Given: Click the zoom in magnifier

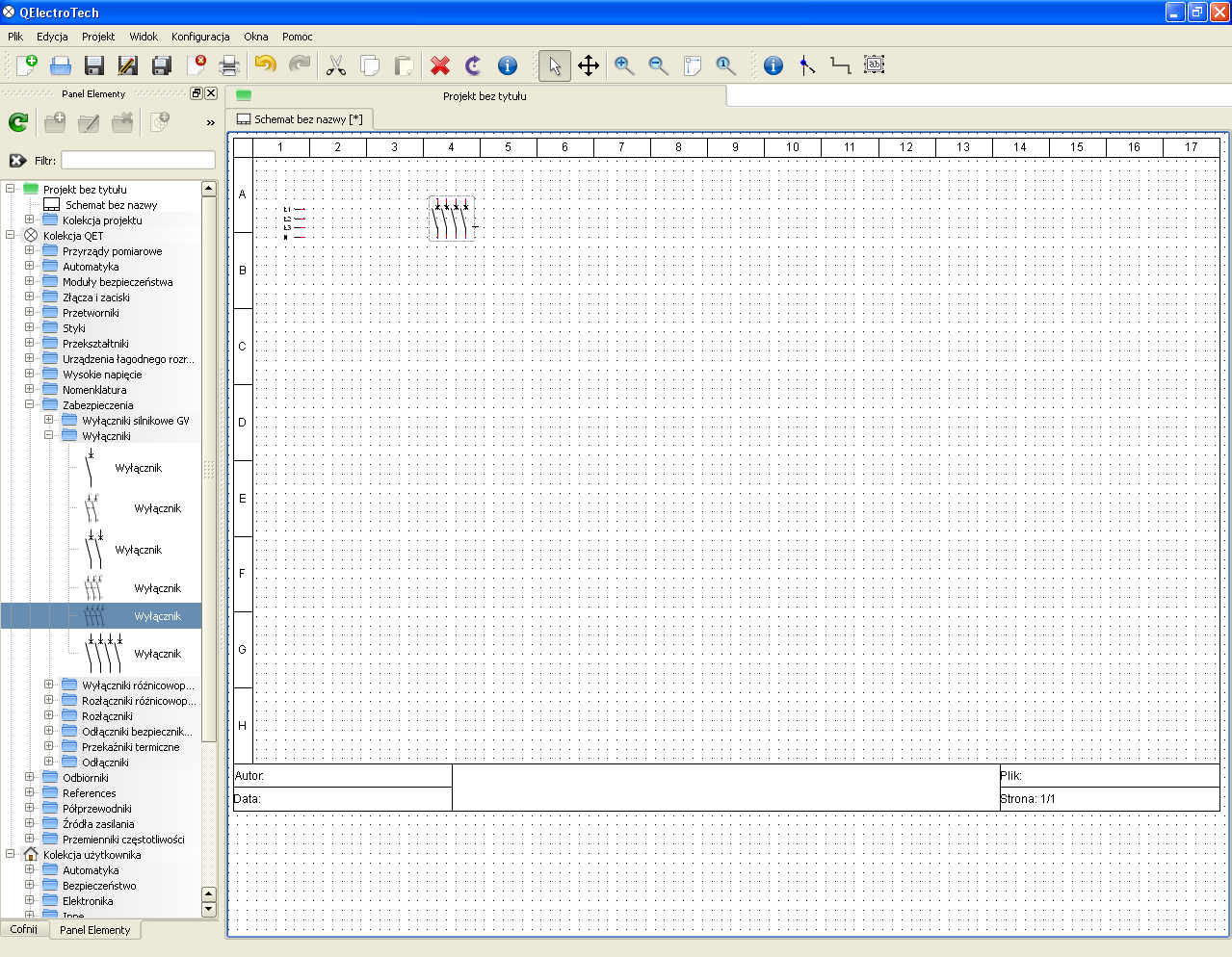Looking at the screenshot, I should coord(624,65).
